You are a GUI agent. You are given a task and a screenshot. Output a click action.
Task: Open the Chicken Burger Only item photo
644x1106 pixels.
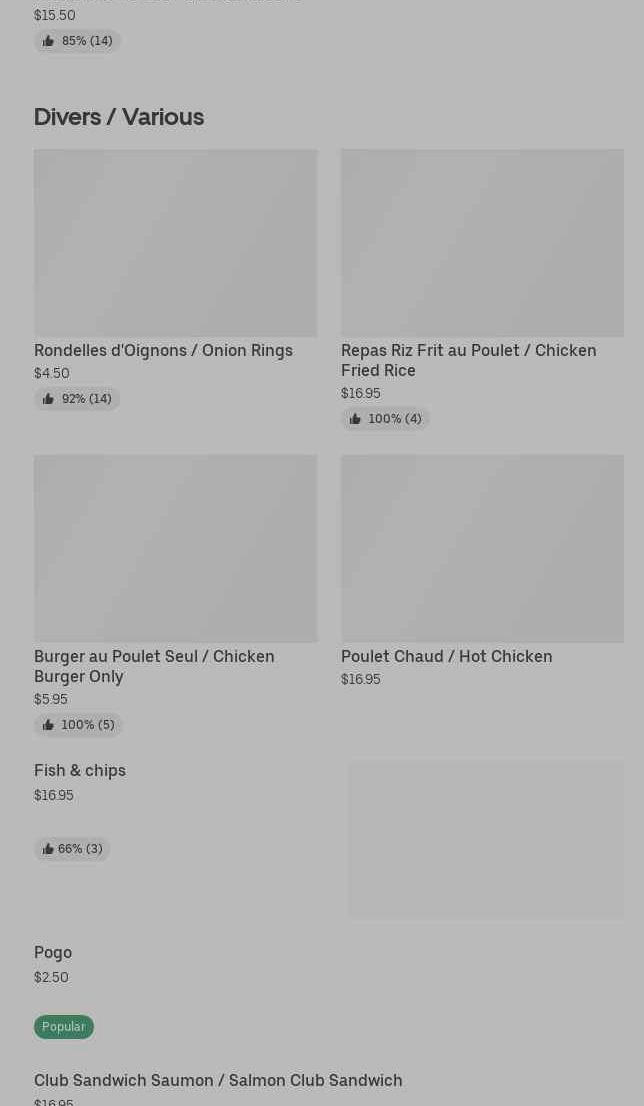[175, 548]
